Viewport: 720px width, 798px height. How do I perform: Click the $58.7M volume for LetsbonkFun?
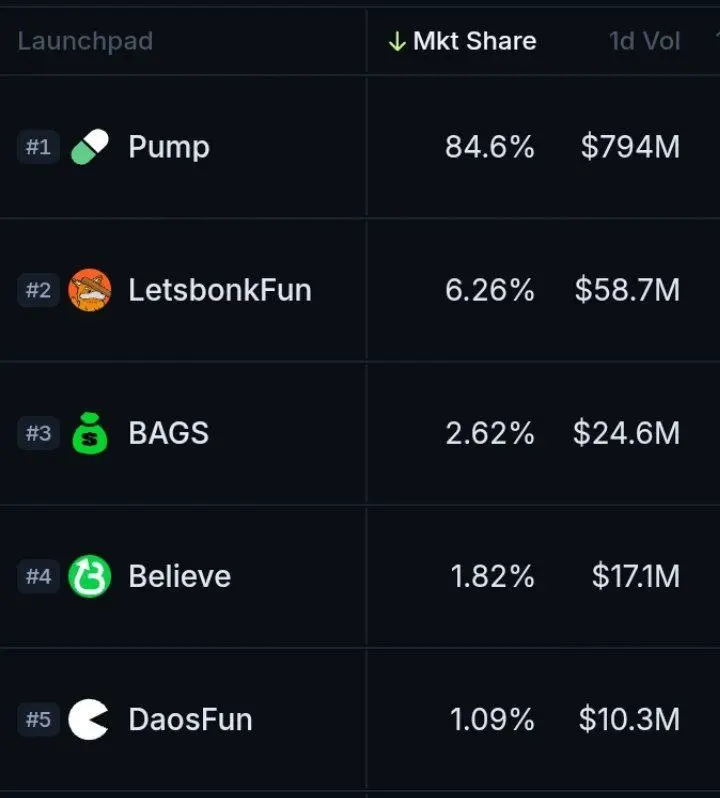click(x=627, y=290)
